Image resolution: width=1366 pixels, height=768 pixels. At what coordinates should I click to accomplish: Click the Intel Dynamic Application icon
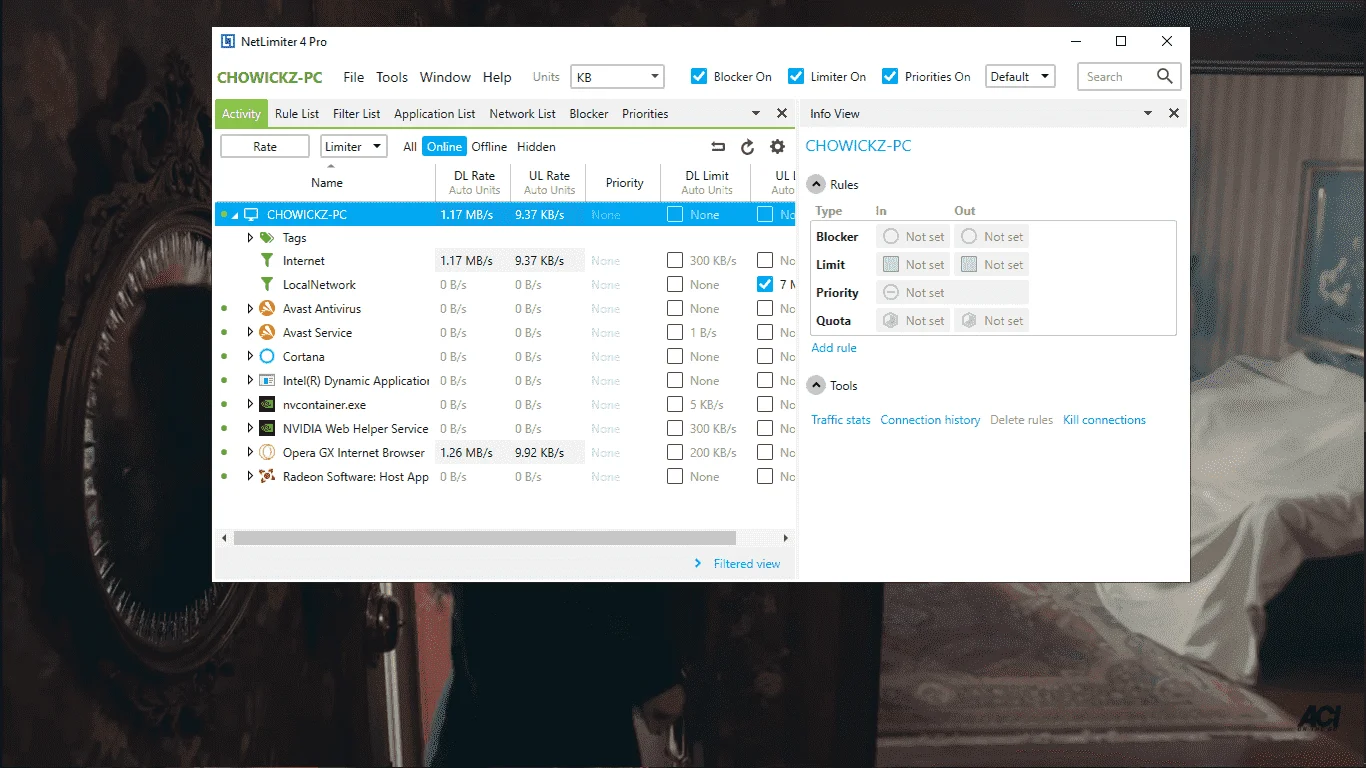coord(267,381)
